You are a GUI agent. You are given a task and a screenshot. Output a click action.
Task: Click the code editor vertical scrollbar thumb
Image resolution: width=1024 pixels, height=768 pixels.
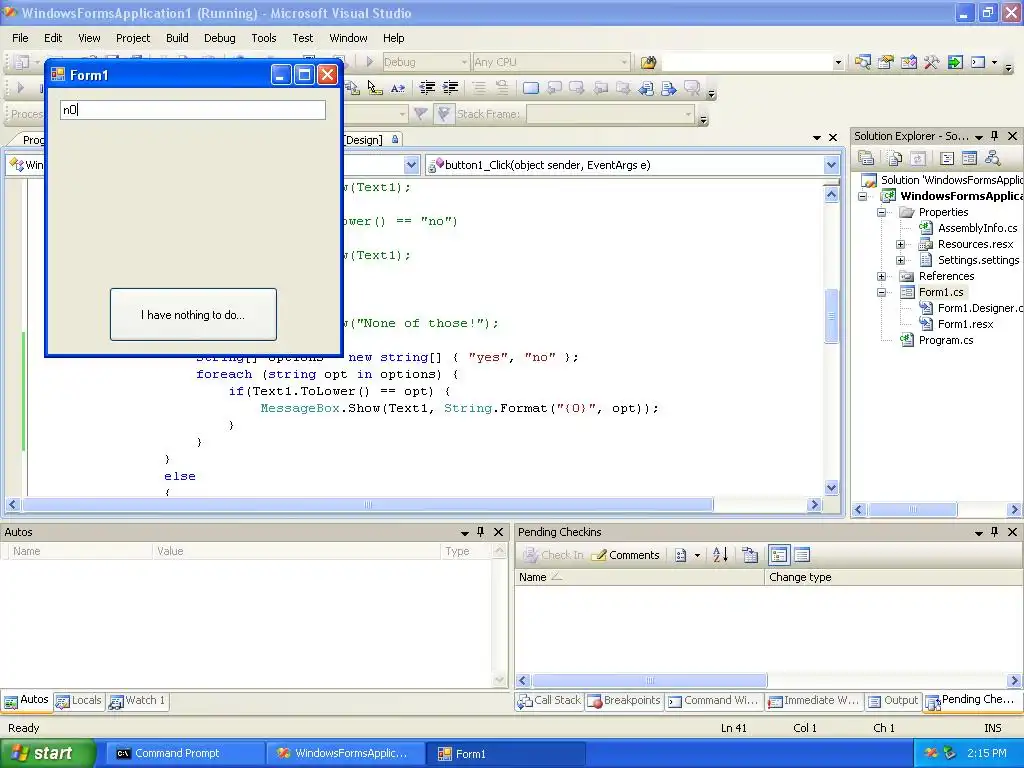pyautogui.click(x=831, y=315)
